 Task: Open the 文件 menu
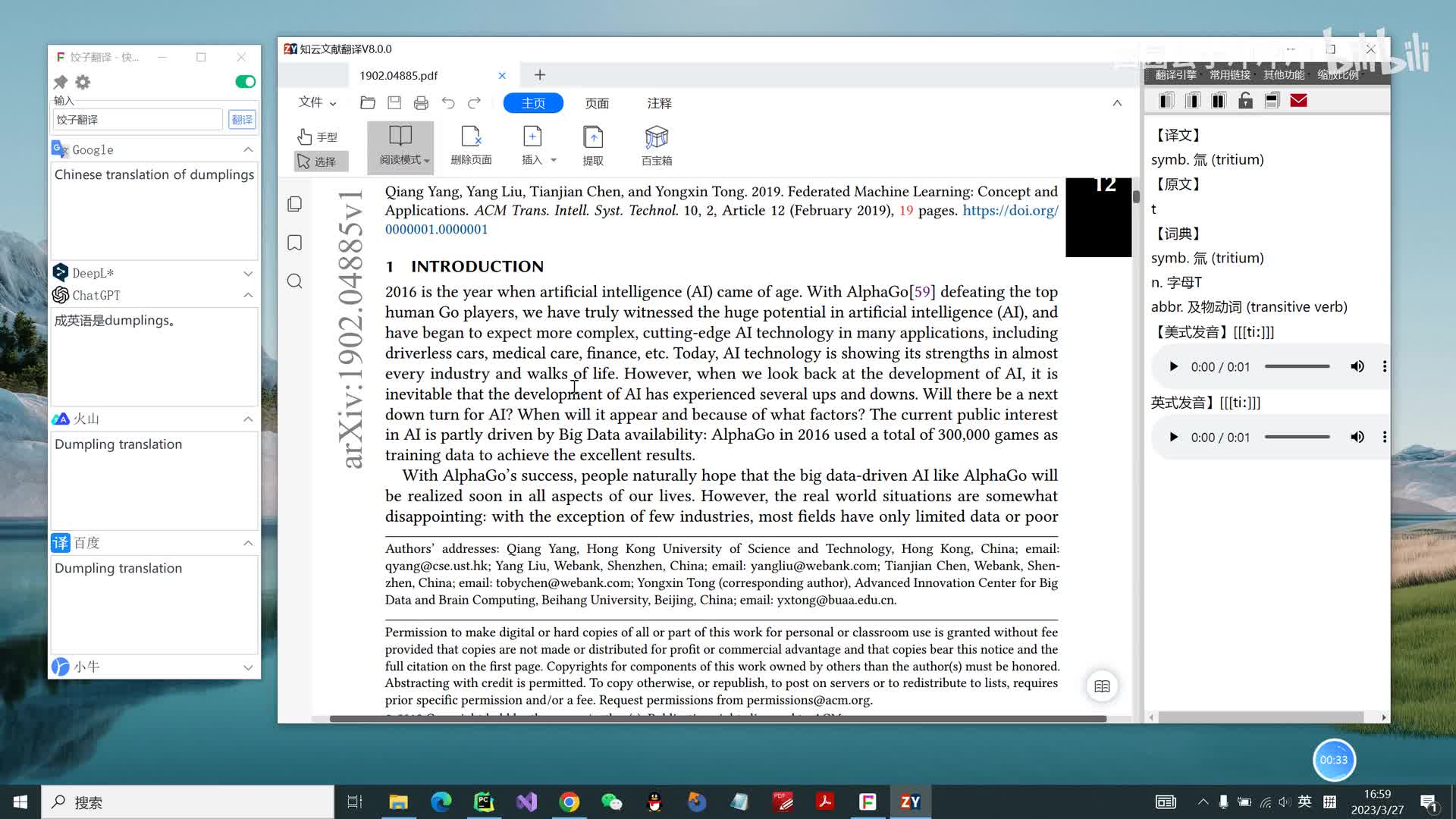point(316,102)
